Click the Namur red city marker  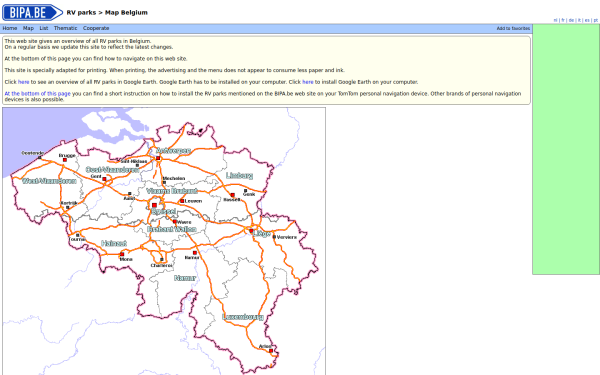pyautogui.click(x=194, y=253)
